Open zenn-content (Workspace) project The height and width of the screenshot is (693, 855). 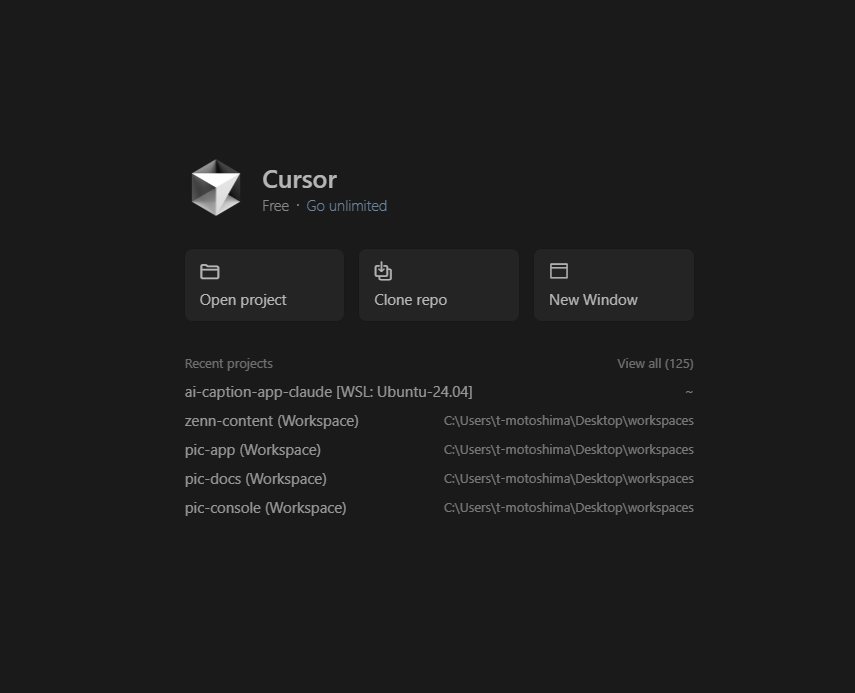tap(272, 421)
